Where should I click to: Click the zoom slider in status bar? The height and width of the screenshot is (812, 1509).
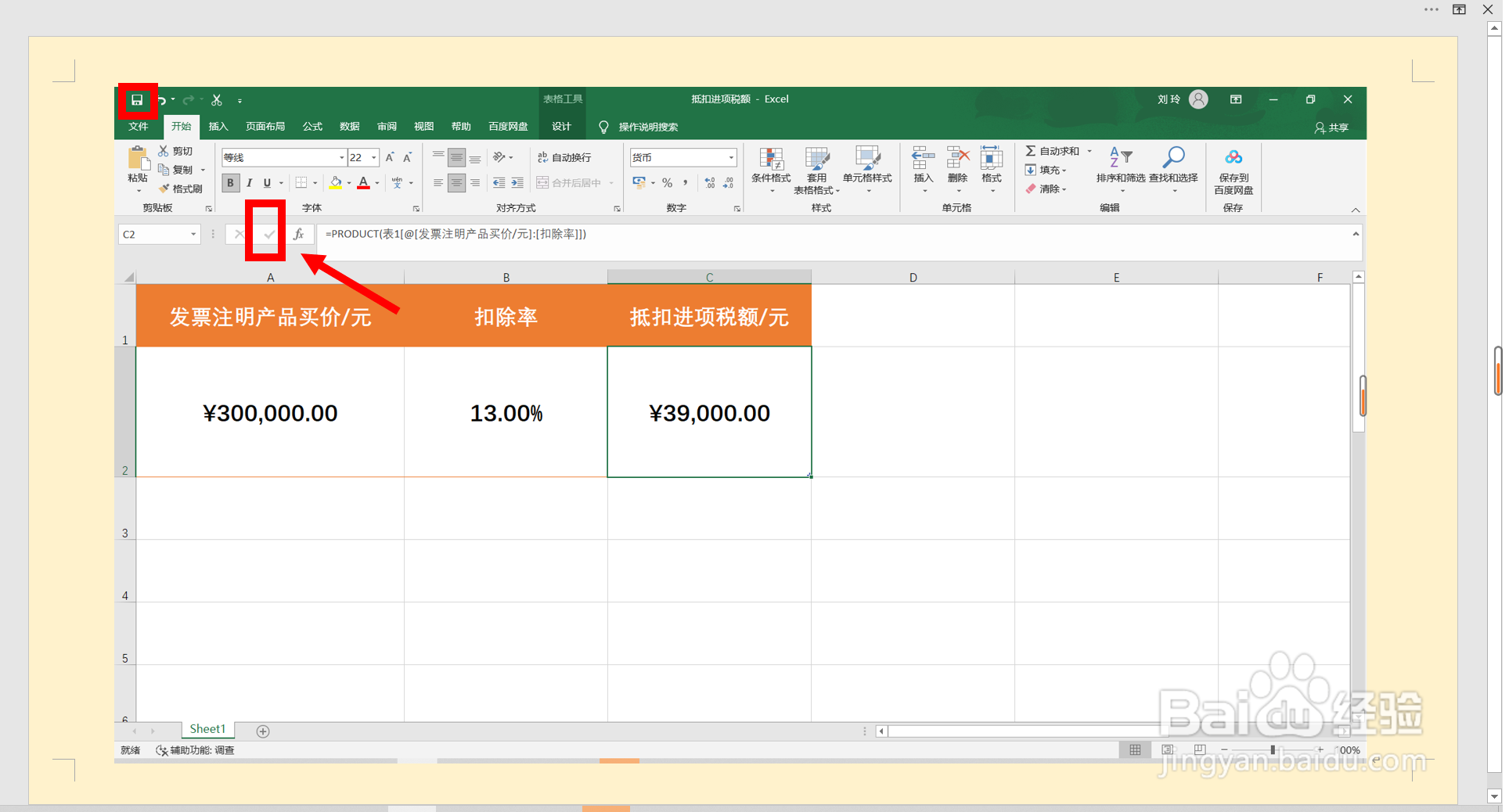click(x=1273, y=750)
